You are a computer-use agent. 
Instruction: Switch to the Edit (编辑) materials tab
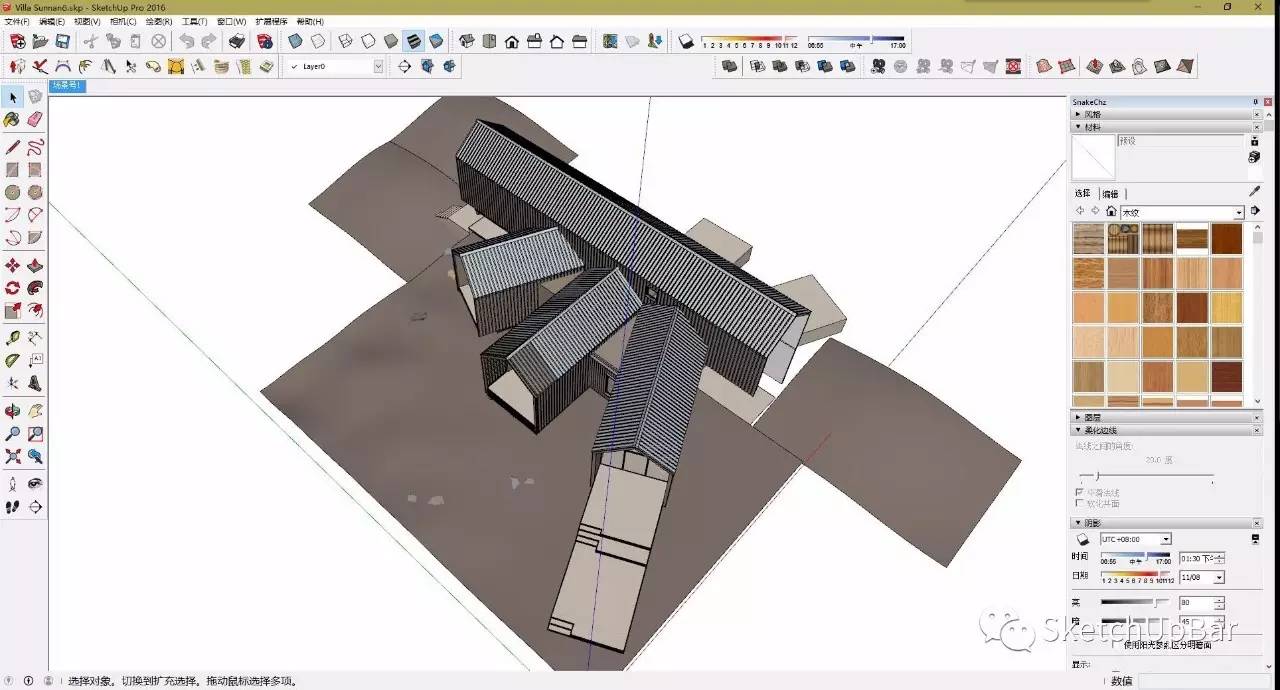1110,194
